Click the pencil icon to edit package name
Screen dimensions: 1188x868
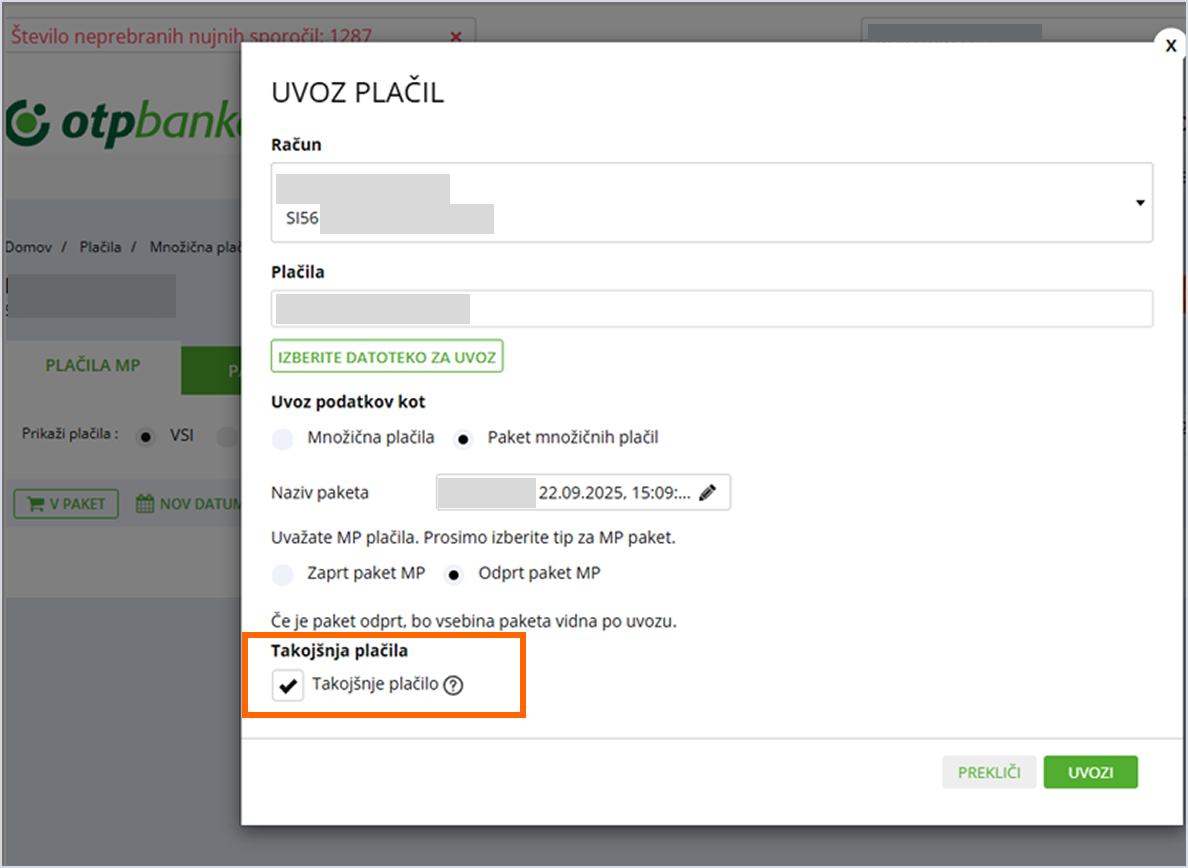coord(708,492)
